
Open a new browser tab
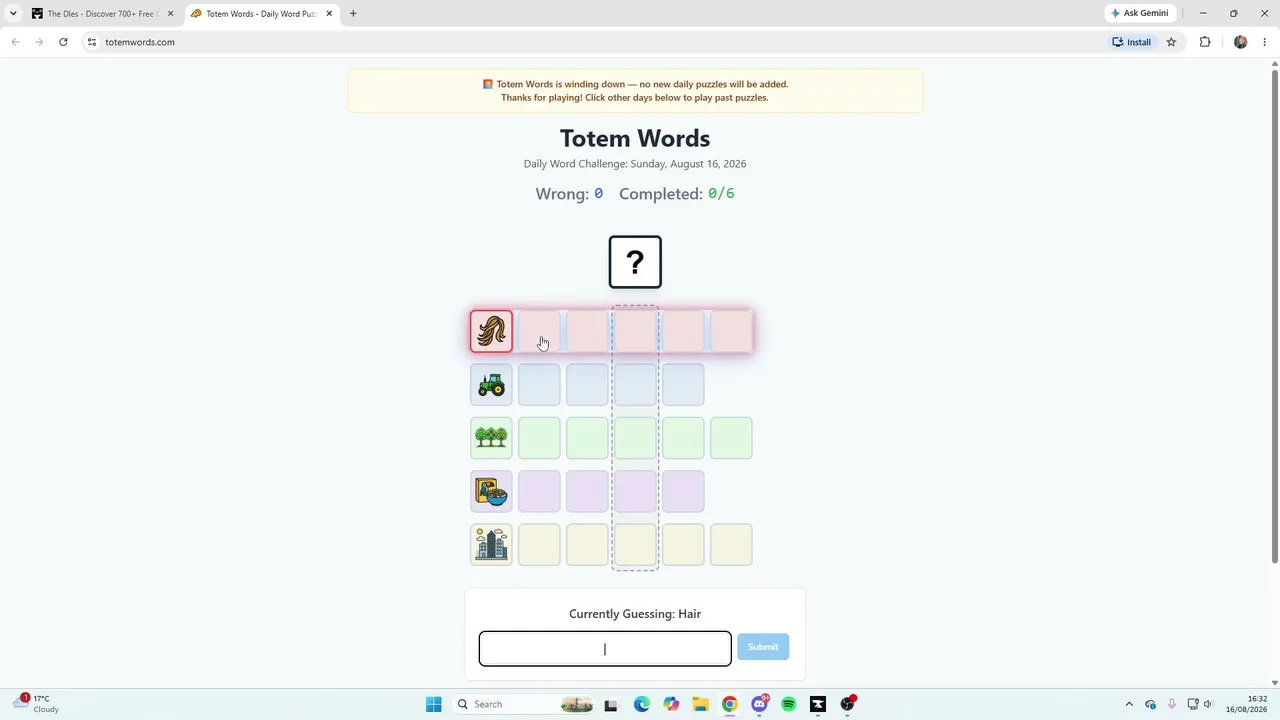click(353, 14)
